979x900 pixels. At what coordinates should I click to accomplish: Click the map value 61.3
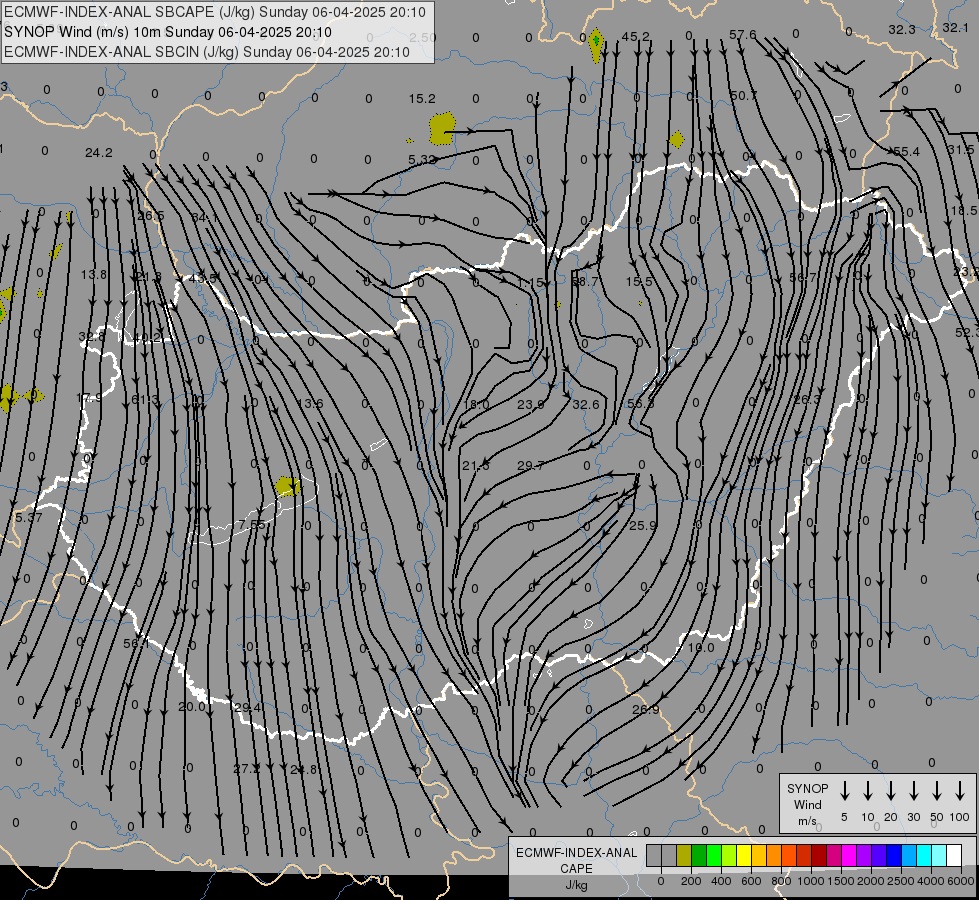tap(145, 400)
